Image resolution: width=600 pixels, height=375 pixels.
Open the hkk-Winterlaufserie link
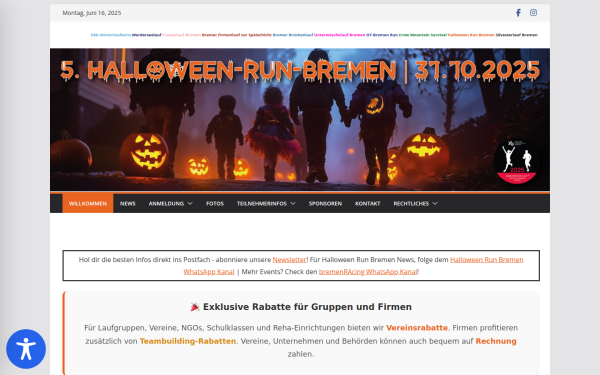point(111,35)
